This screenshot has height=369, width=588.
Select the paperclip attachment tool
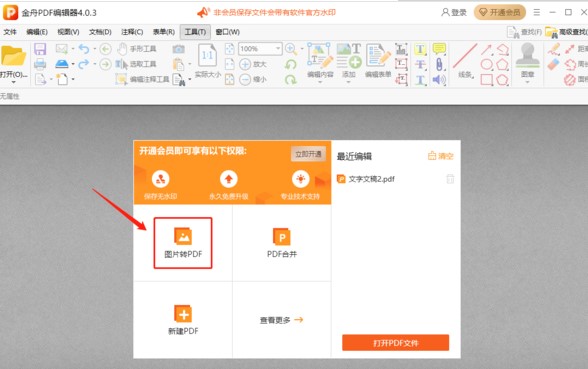coord(439,64)
